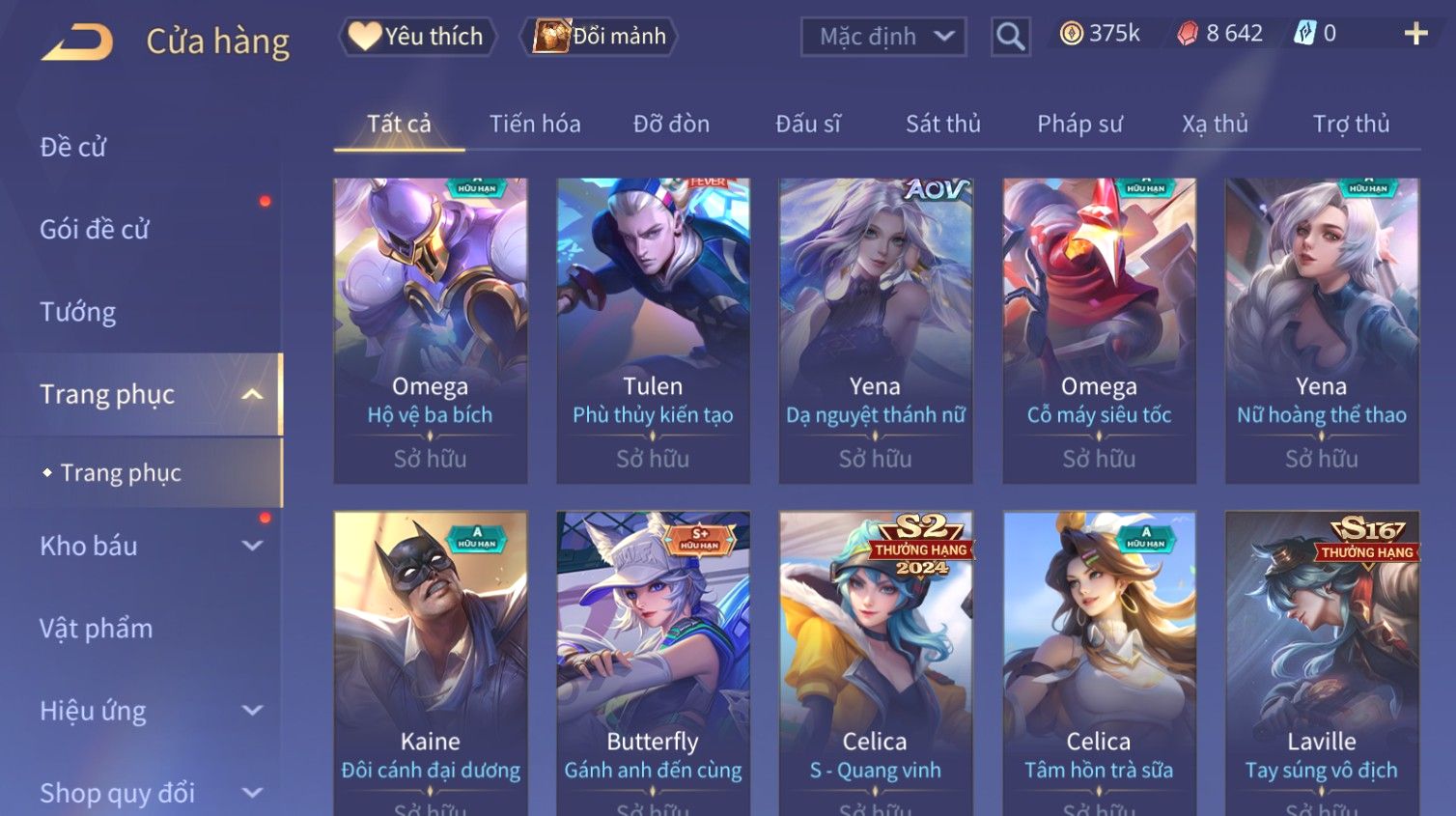This screenshot has width=1456, height=816.
Task: Tap the blue voucher currency icon
Action: 1304,34
